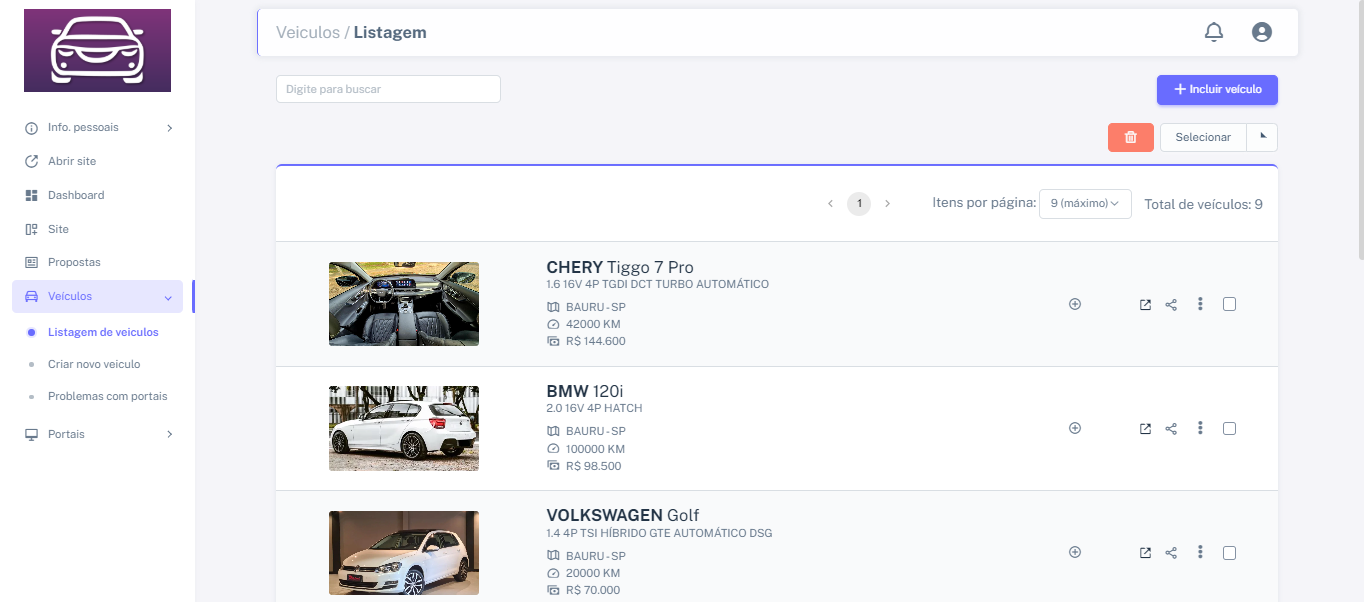Click the user account profile icon
The height and width of the screenshot is (602, 1364).
point(1261,31)
